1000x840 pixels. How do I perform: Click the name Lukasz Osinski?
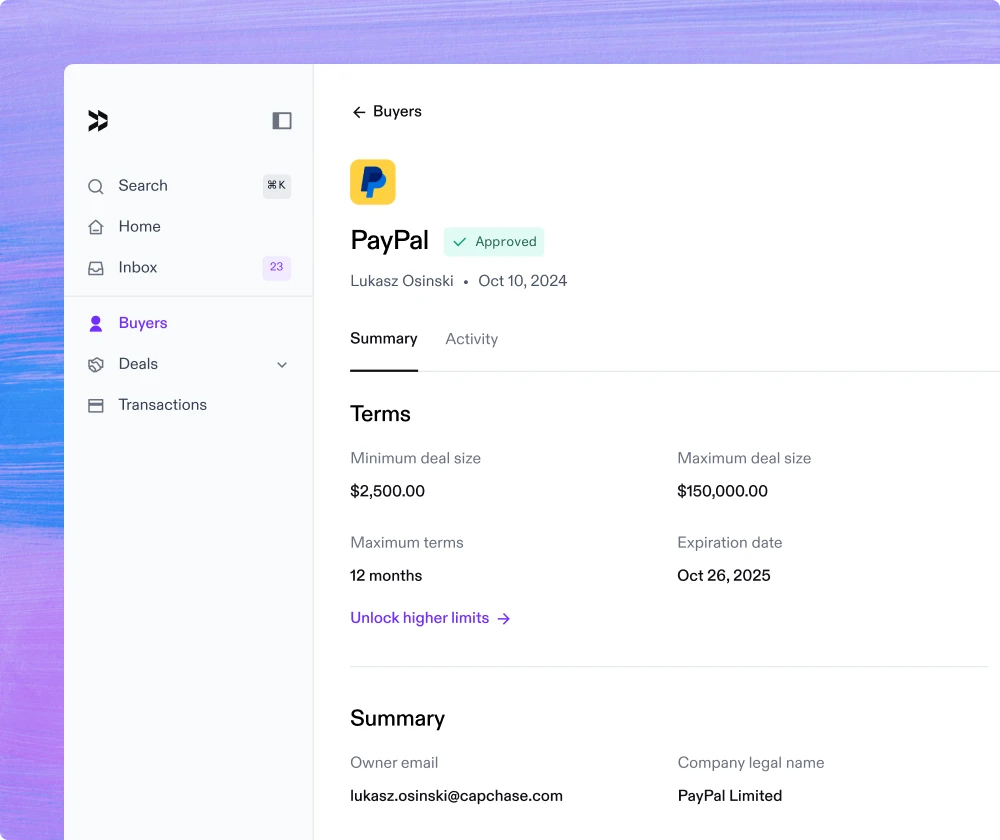pyautogui.click(x=402, y=281)
